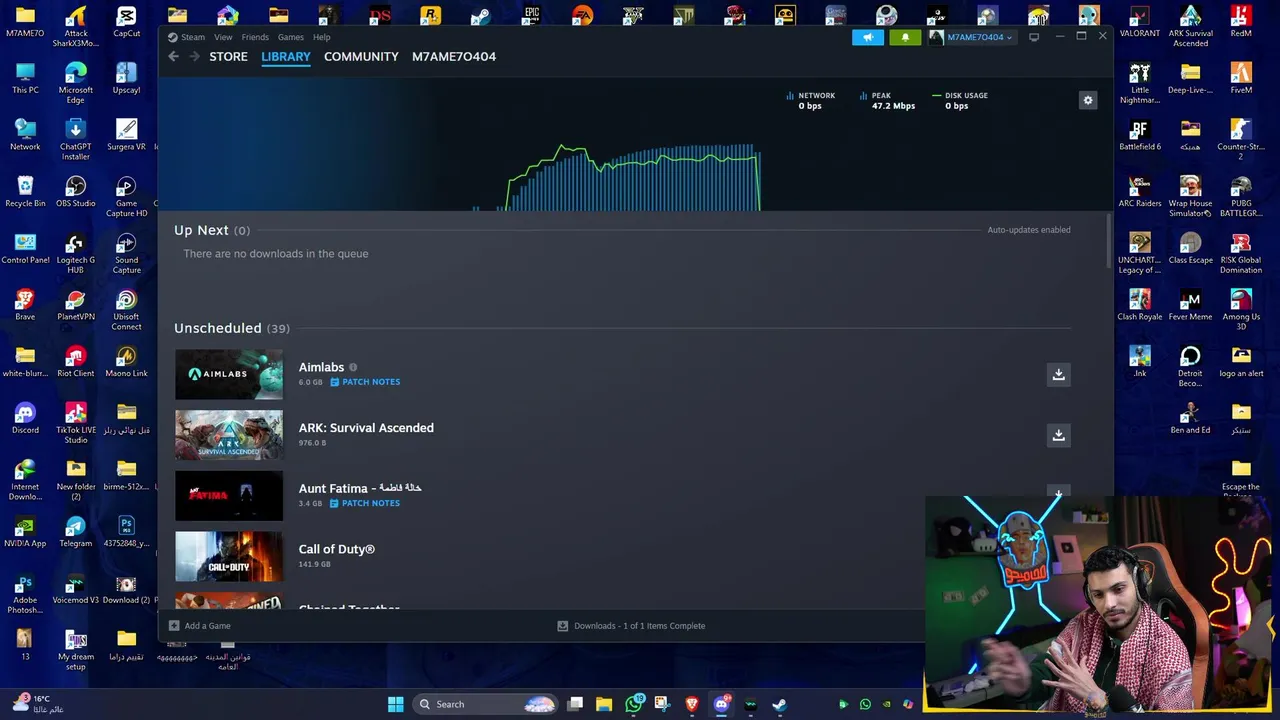Select the Riot Client desktop icon
The image size is (1280, 720).
tap(76, 361)
